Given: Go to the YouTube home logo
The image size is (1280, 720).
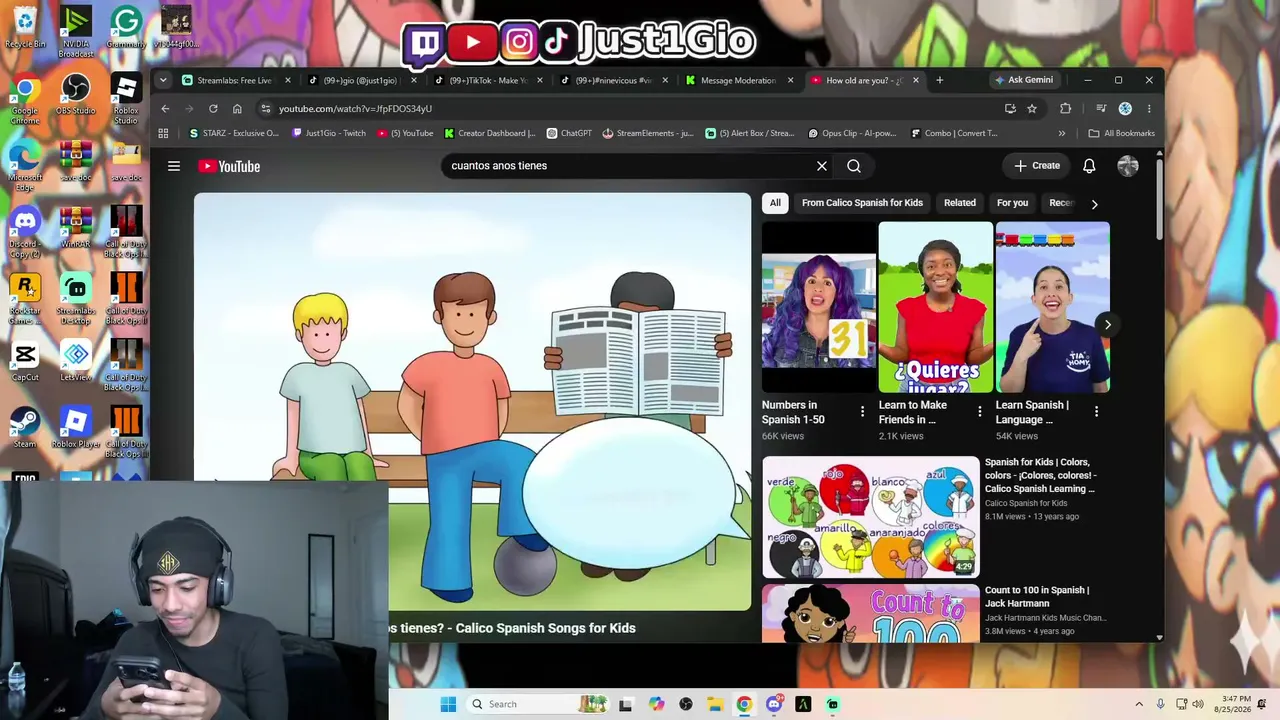Looking at the screenshot, I should click(229, 166).
